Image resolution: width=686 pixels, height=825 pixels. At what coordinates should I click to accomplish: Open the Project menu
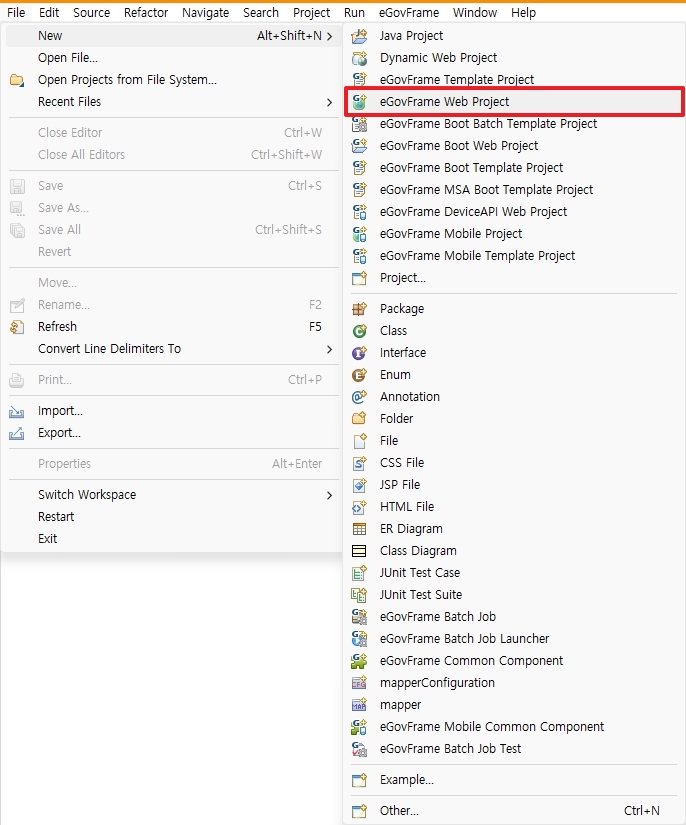311,13
